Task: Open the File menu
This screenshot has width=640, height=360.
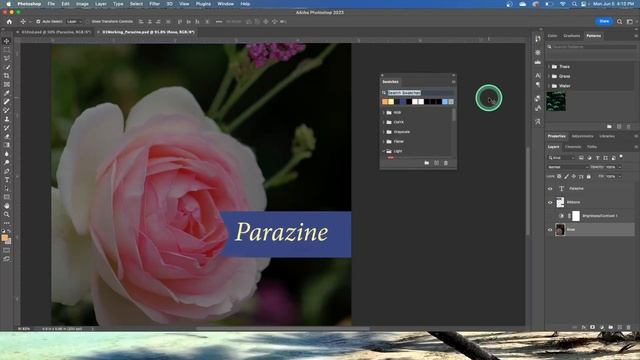Action: pos(51,4)
